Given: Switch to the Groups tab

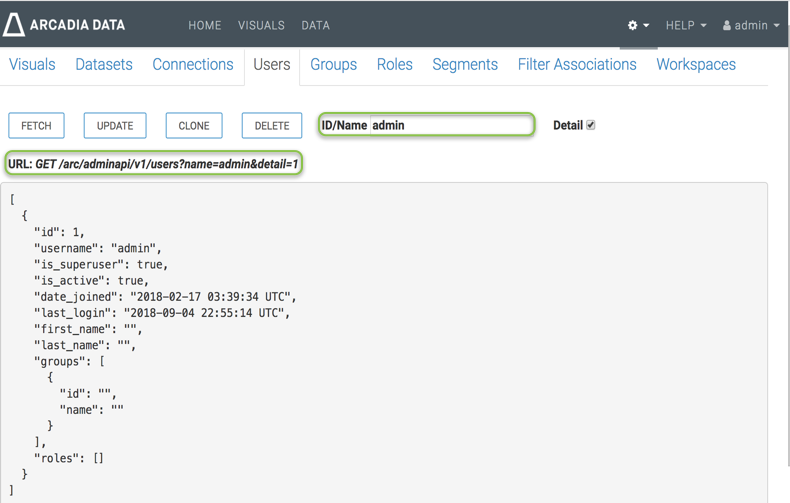Looking at the screenshot, I should click(x=333, y=64).
